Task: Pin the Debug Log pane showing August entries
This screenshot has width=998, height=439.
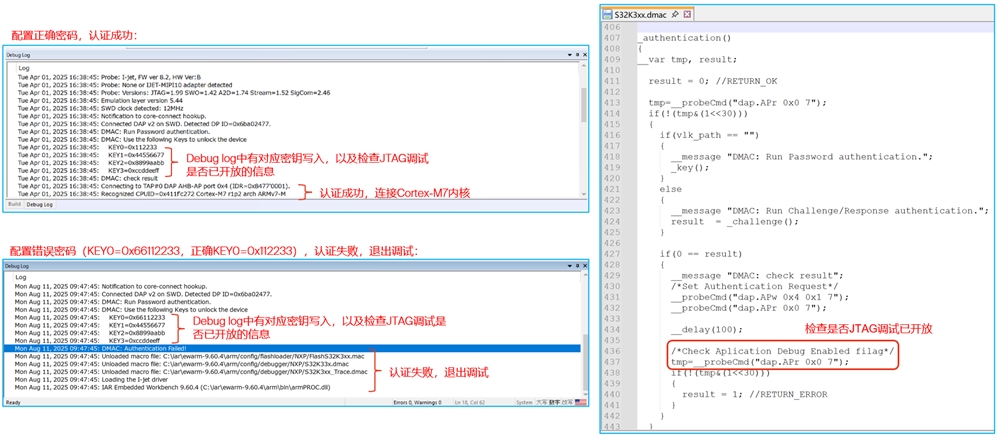Action: click(x=577, y=267)
